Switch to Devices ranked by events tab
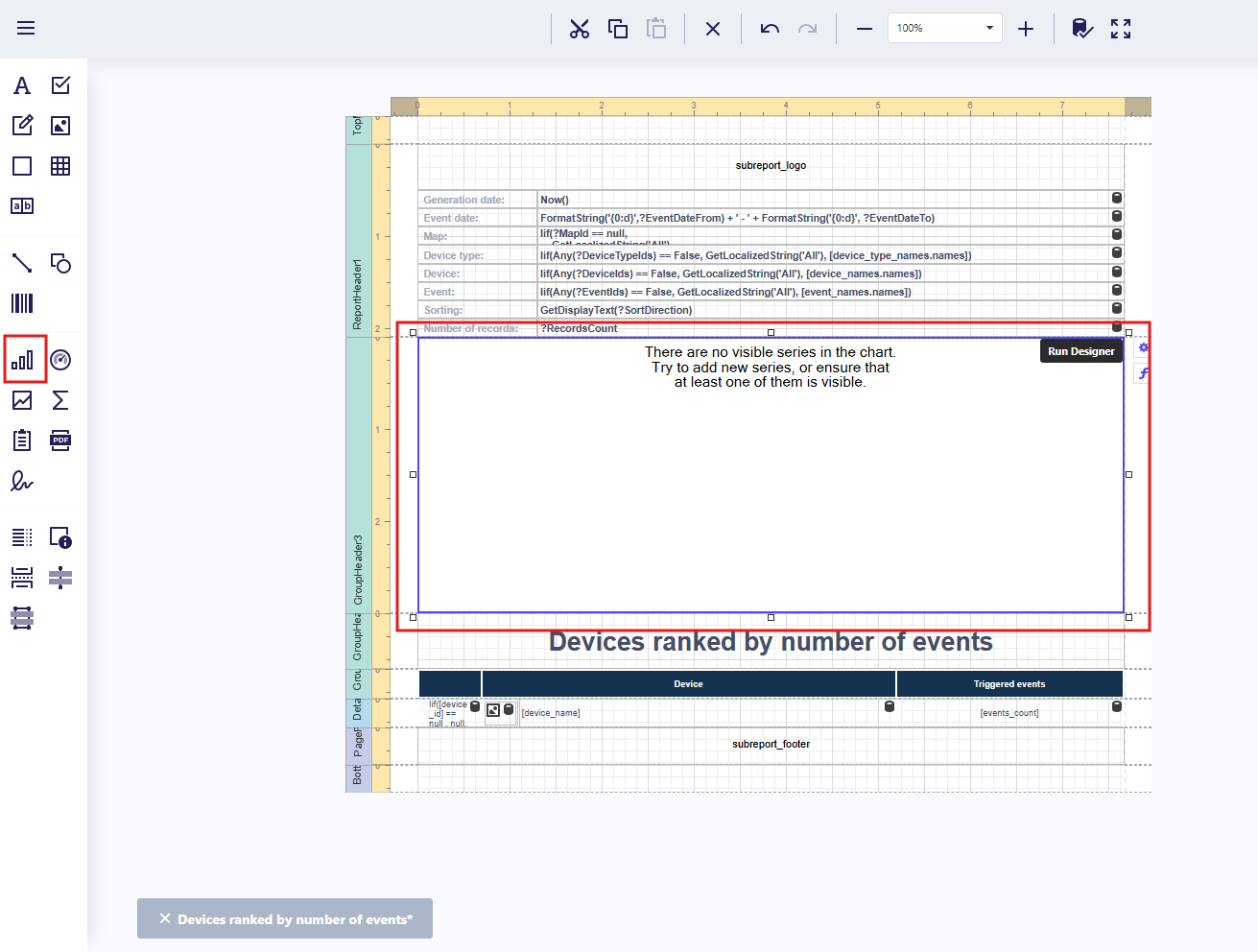Viewport: 1258px width, 952px height. tap(295, 919)
